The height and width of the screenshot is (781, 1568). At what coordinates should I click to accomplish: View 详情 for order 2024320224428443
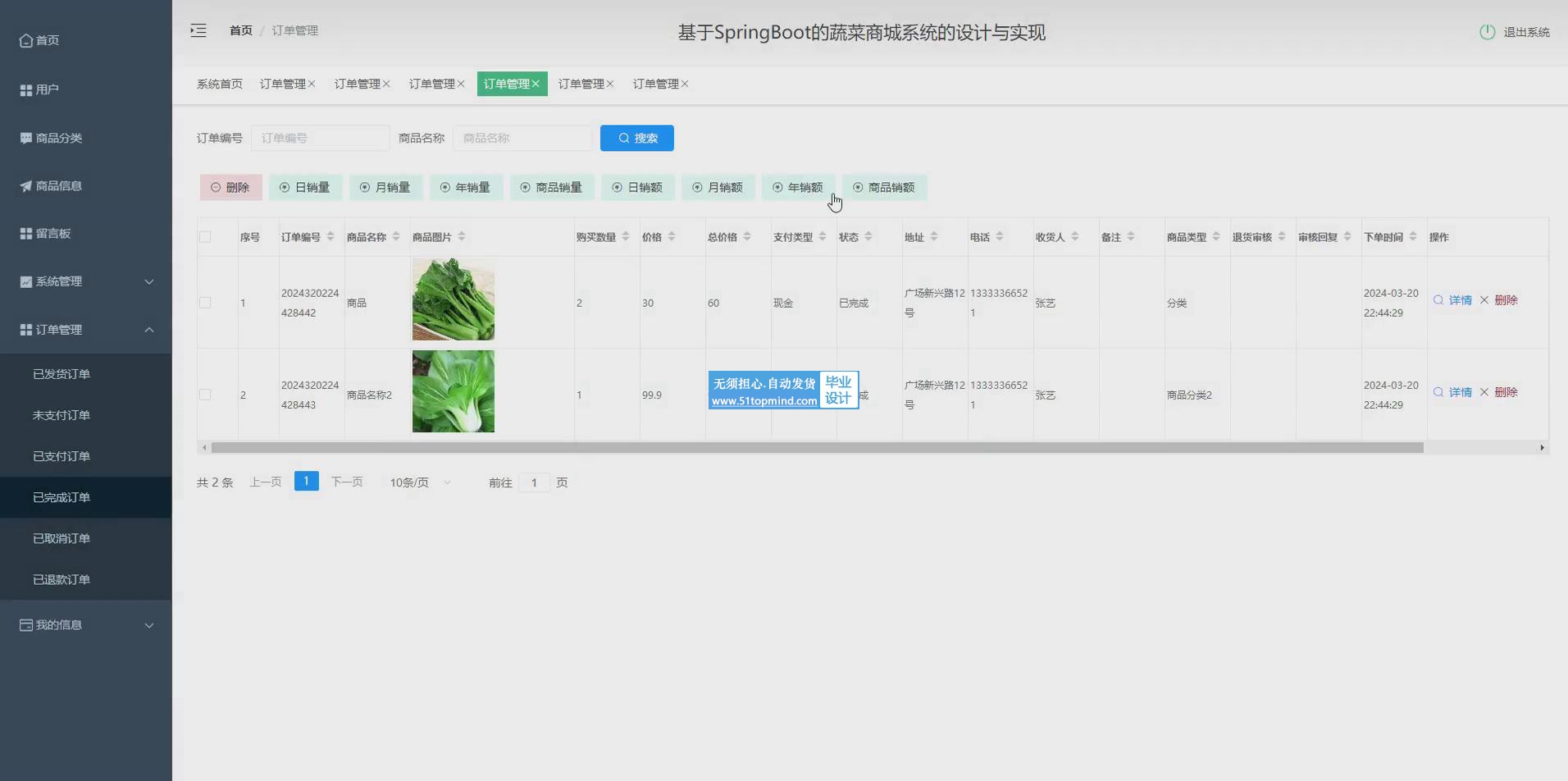tap(1452, 392)
